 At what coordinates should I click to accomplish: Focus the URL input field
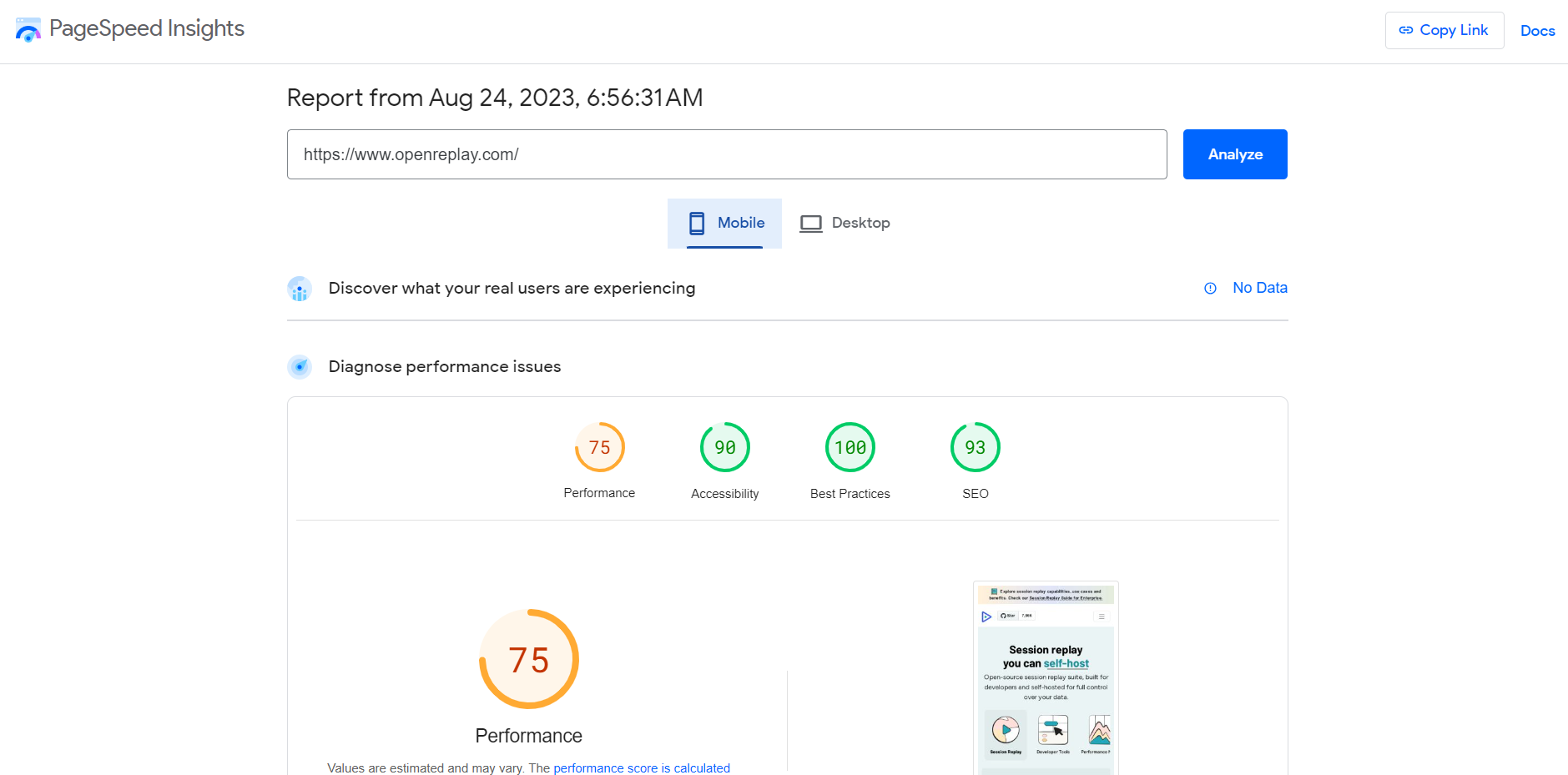pyautogui.click(x=727, y=154)
